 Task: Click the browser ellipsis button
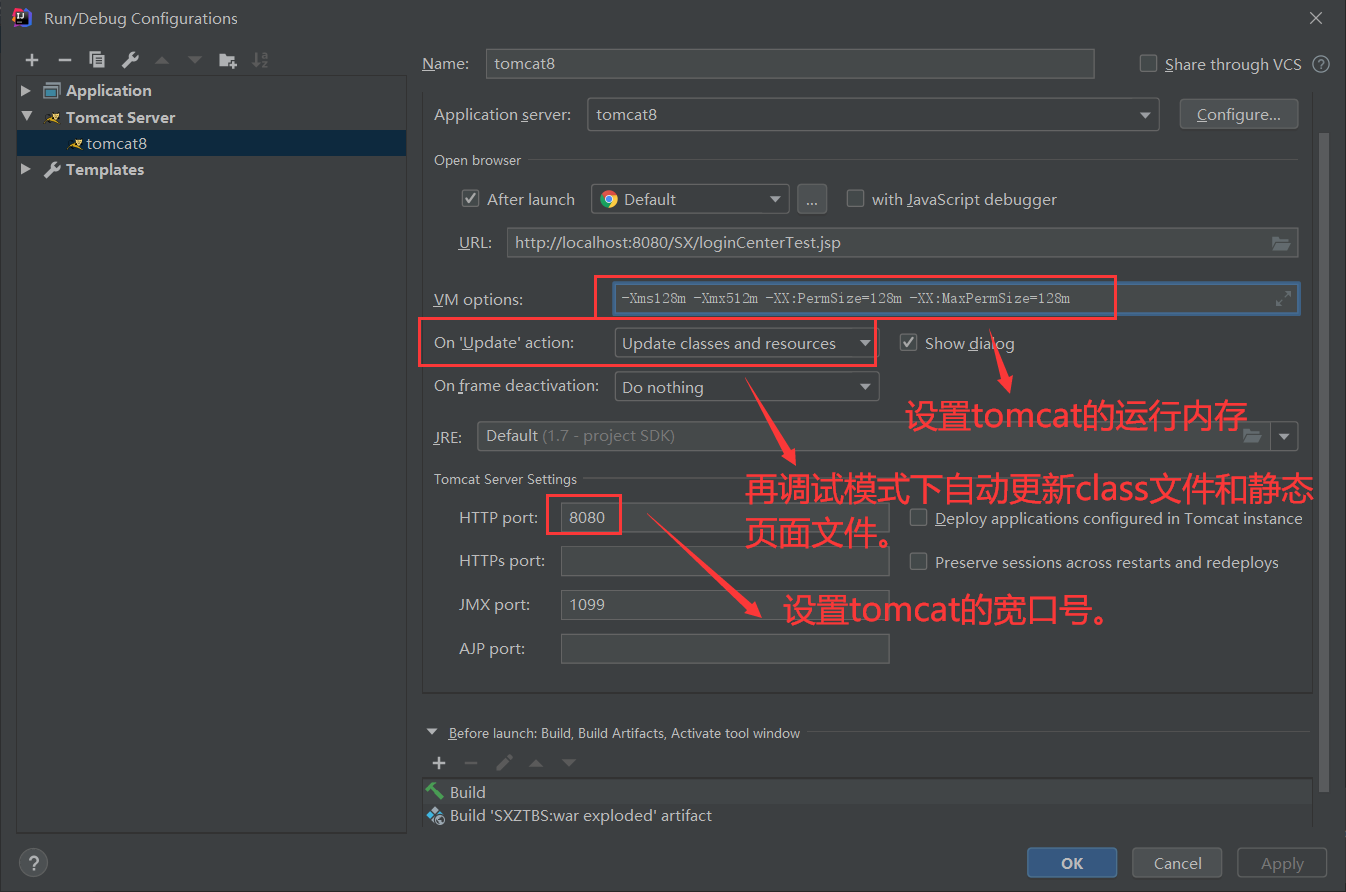pyautogui.click(x=812, y=199)
